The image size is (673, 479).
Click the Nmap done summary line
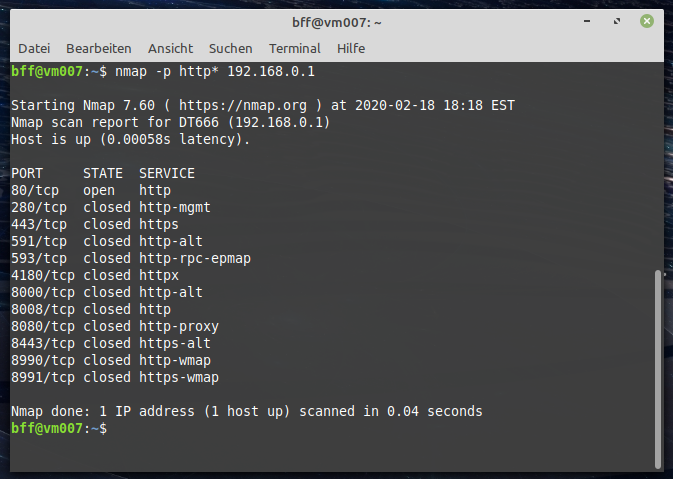tap(247, 411)
